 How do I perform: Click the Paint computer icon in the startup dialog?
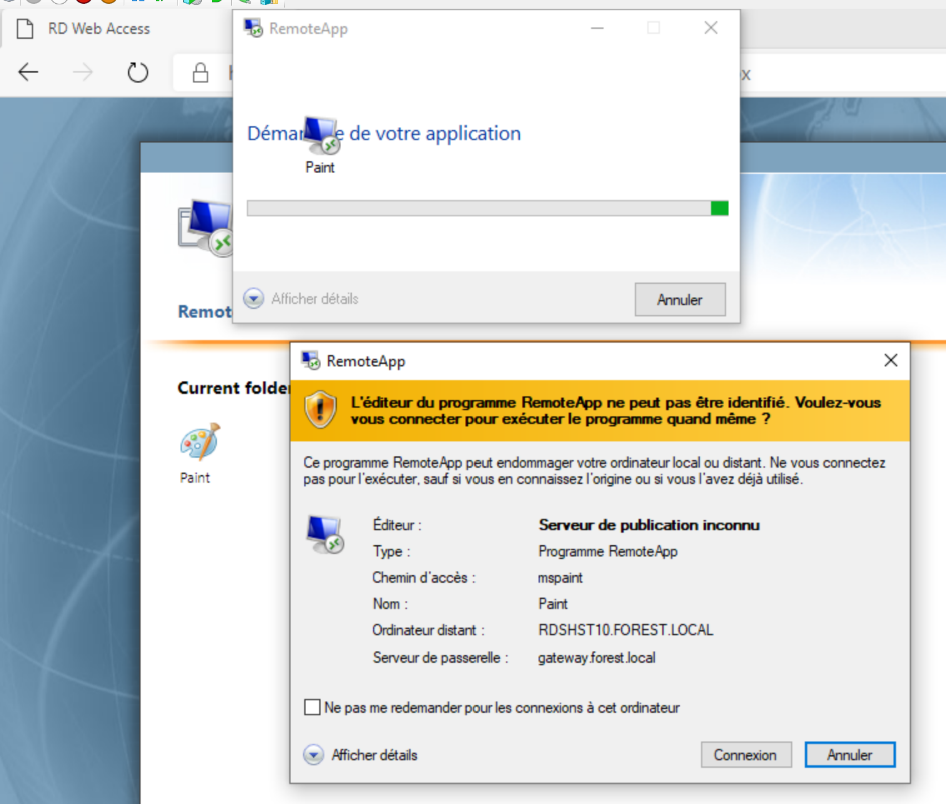pyautogui.click(x=321, y=135)
